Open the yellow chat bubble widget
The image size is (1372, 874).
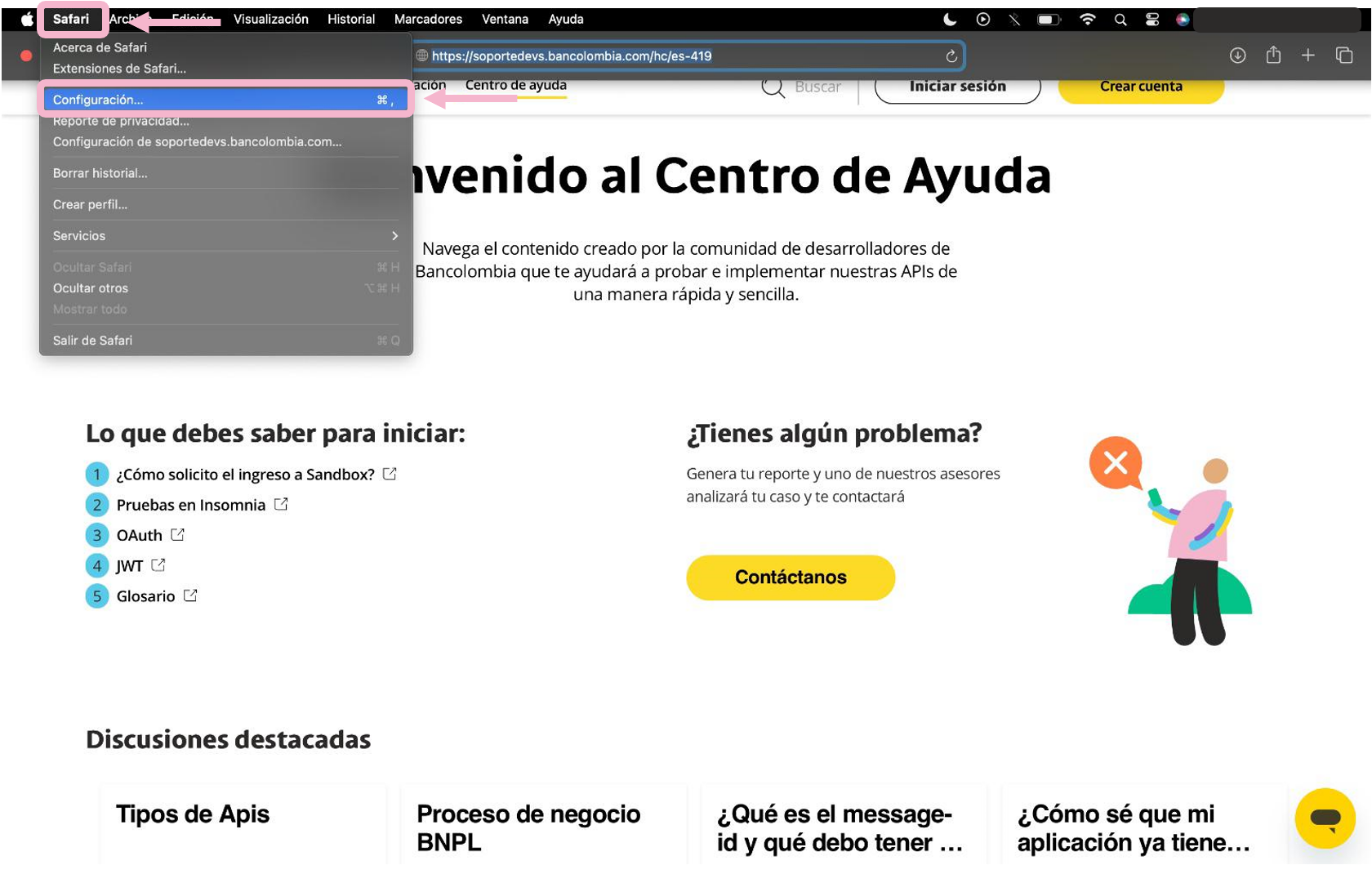pos(1325,818)
